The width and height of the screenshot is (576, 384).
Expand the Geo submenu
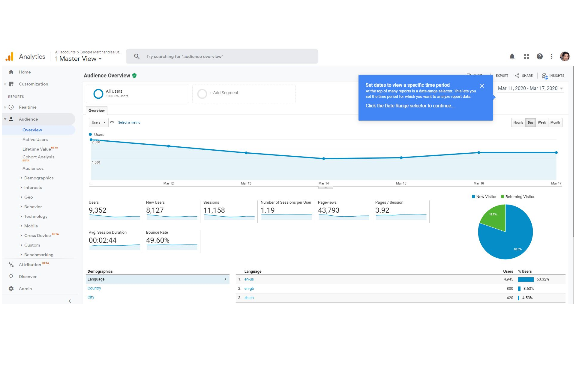click(28, 197)
